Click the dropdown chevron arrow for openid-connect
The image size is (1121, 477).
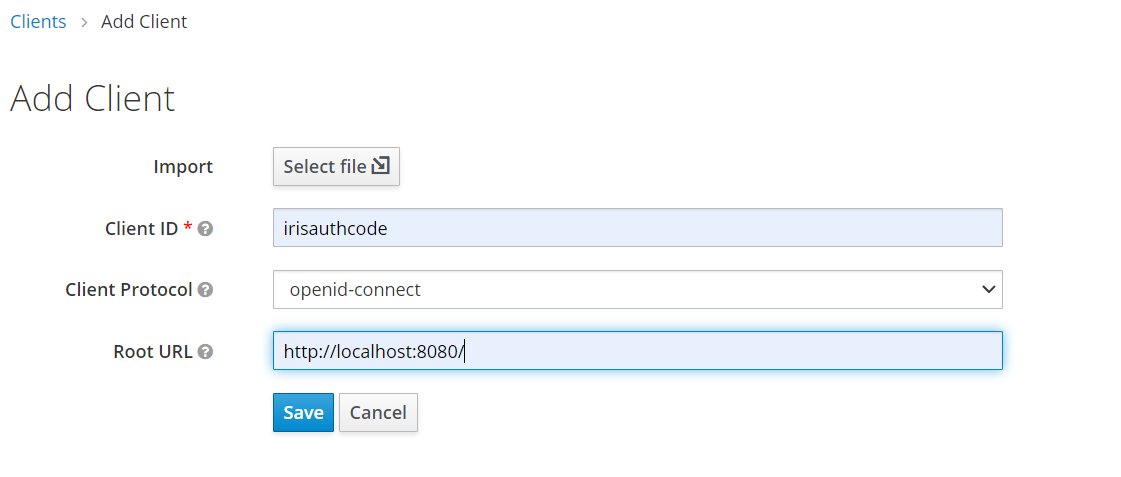click(x=988, y=290)
